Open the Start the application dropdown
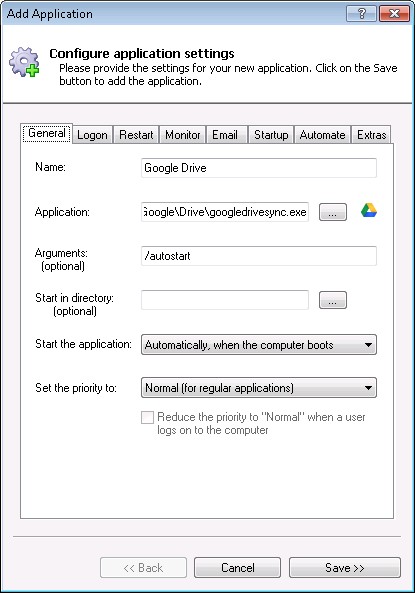 pos(259,345)
